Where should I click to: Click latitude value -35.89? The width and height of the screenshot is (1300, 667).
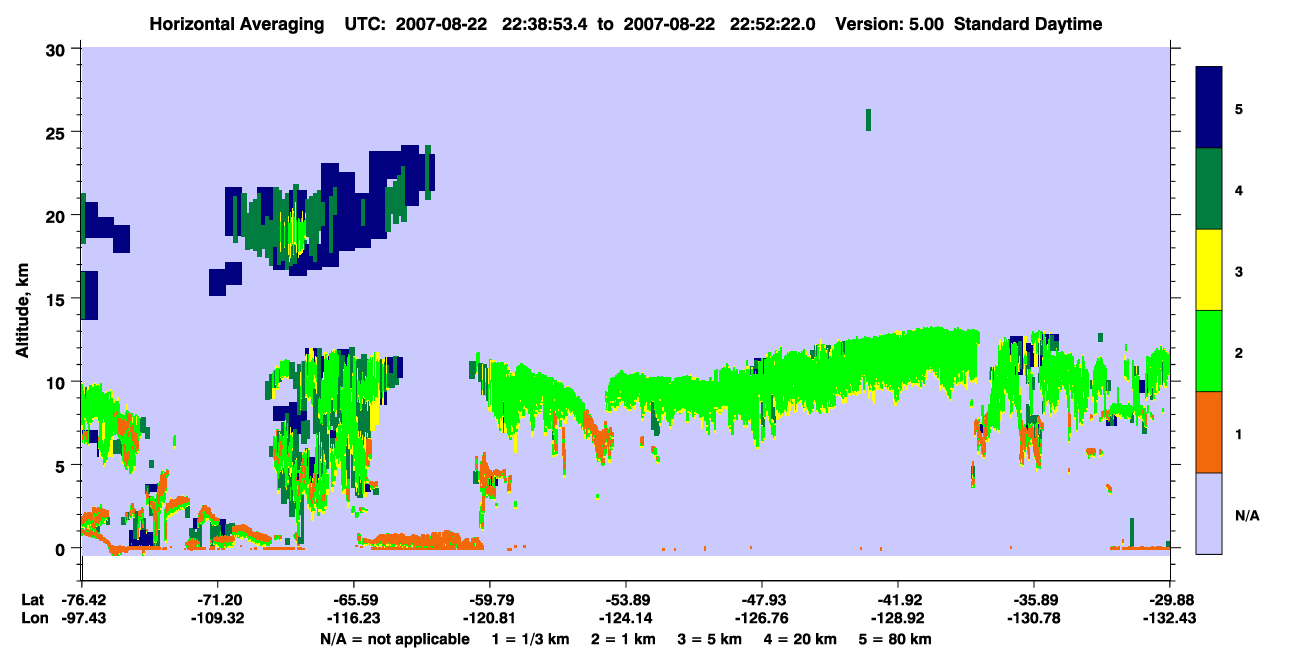tap(1034, 600)
